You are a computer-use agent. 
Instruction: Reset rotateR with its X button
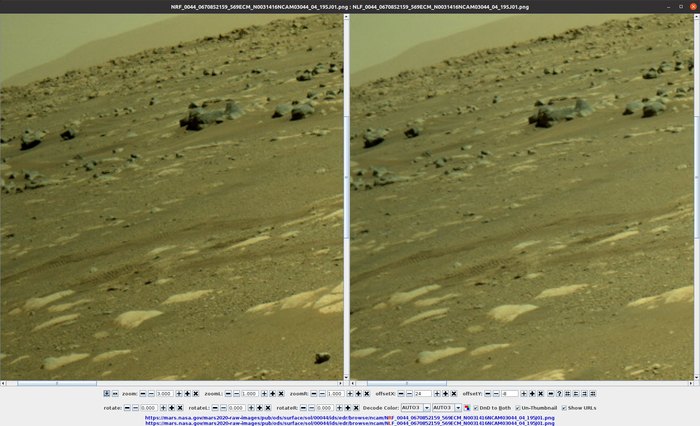point(356,408)
